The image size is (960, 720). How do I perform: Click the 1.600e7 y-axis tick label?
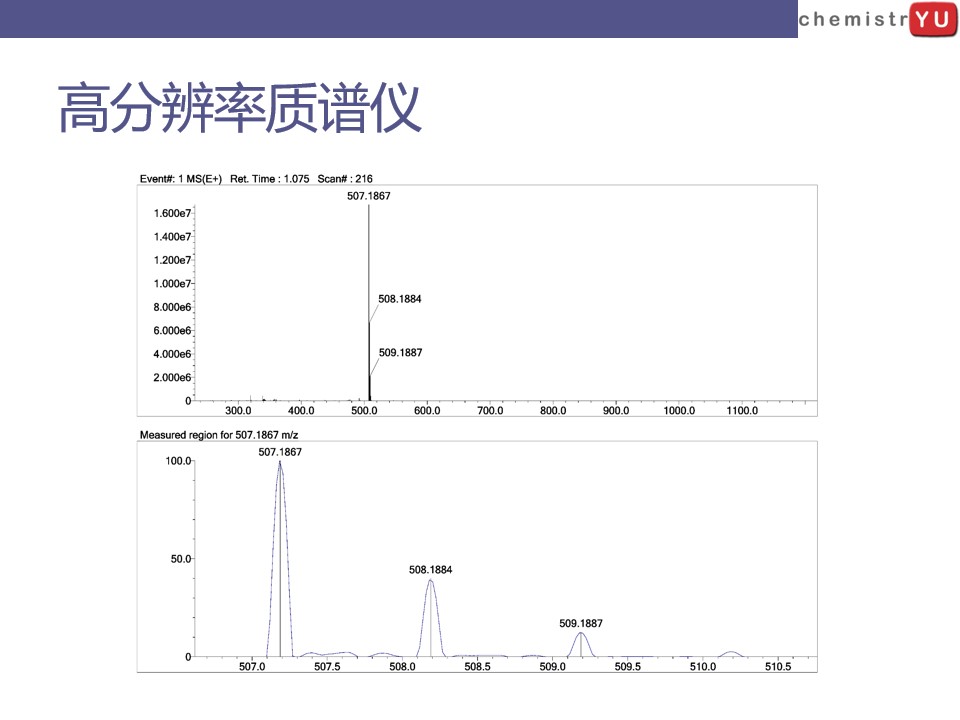coord(172,213)
